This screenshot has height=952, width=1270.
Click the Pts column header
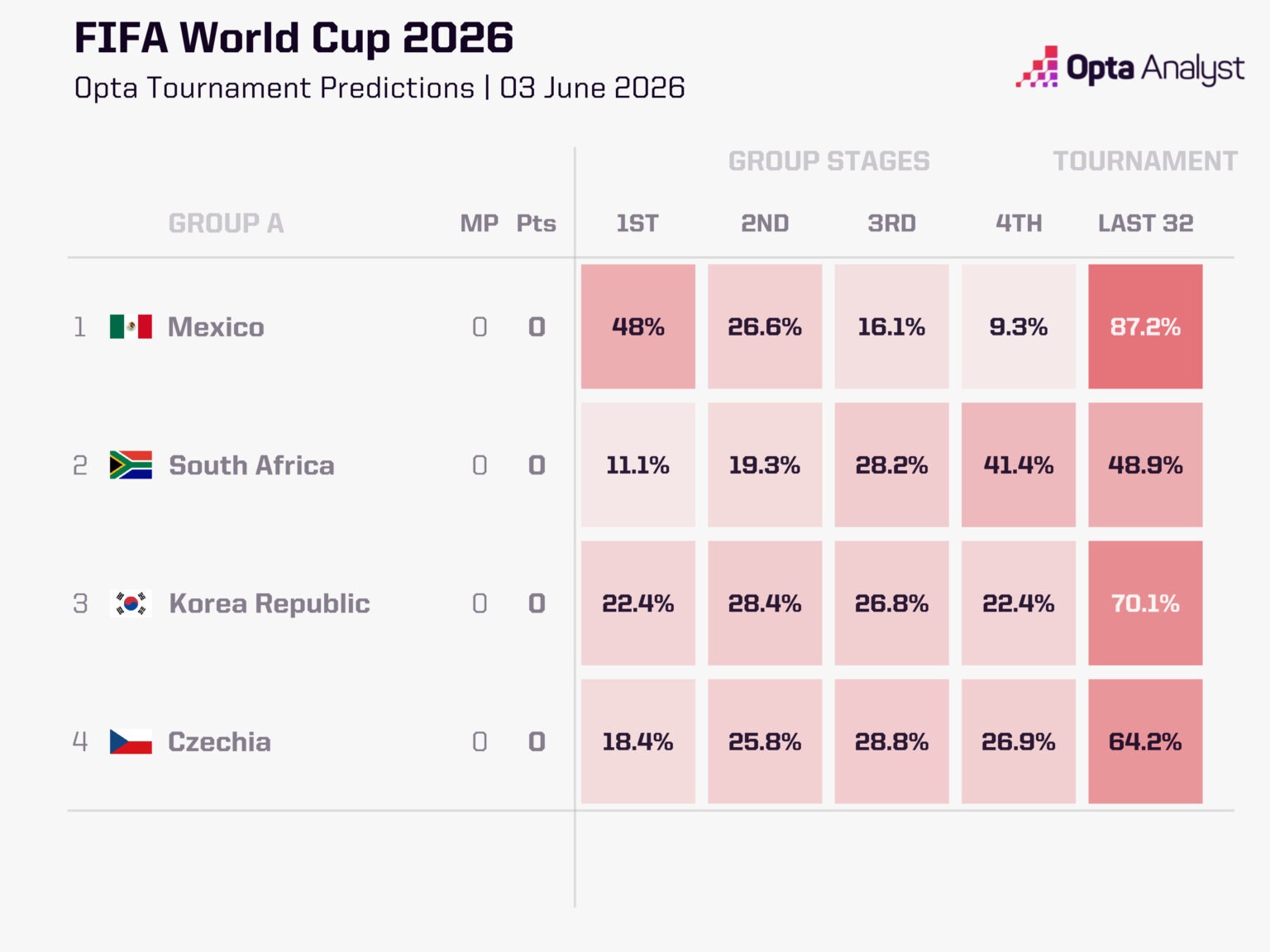click(x=536, y=223)
